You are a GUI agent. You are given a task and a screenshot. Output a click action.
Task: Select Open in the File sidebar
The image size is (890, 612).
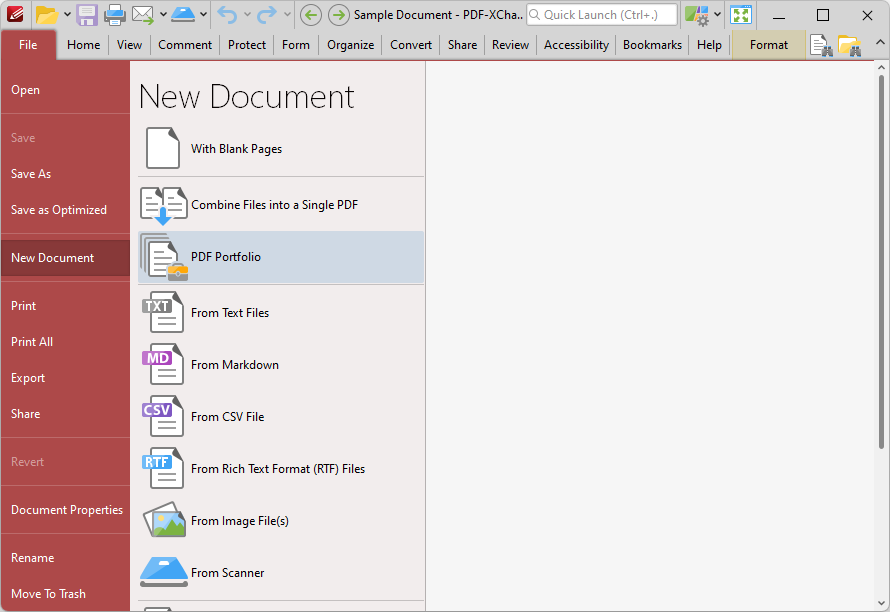[x=65, y=90]
